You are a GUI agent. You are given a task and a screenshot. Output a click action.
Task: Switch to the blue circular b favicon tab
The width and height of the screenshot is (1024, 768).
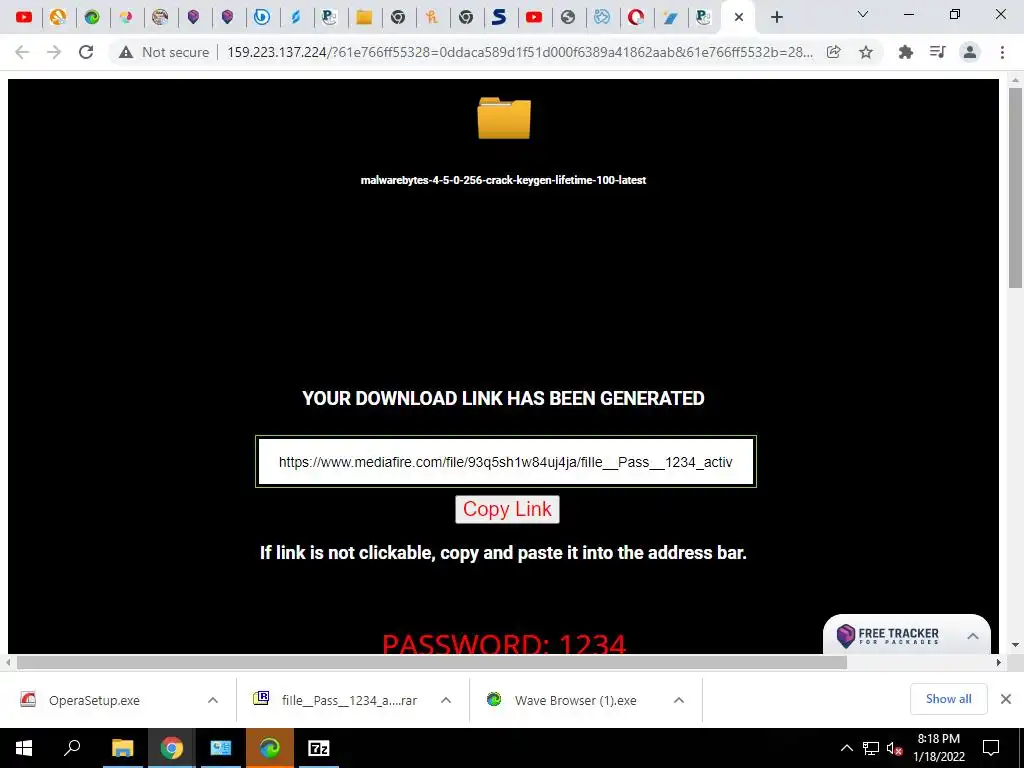tap(262, 17)
